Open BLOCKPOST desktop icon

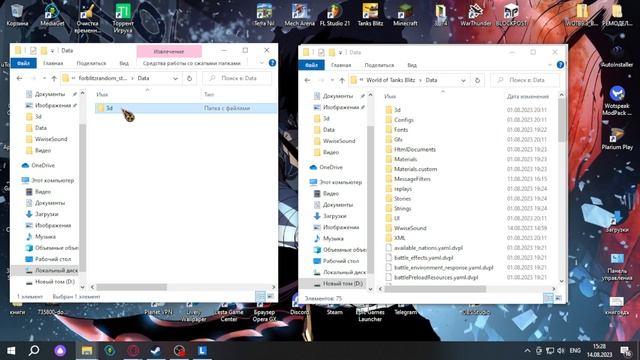click(x=511, y=15)
